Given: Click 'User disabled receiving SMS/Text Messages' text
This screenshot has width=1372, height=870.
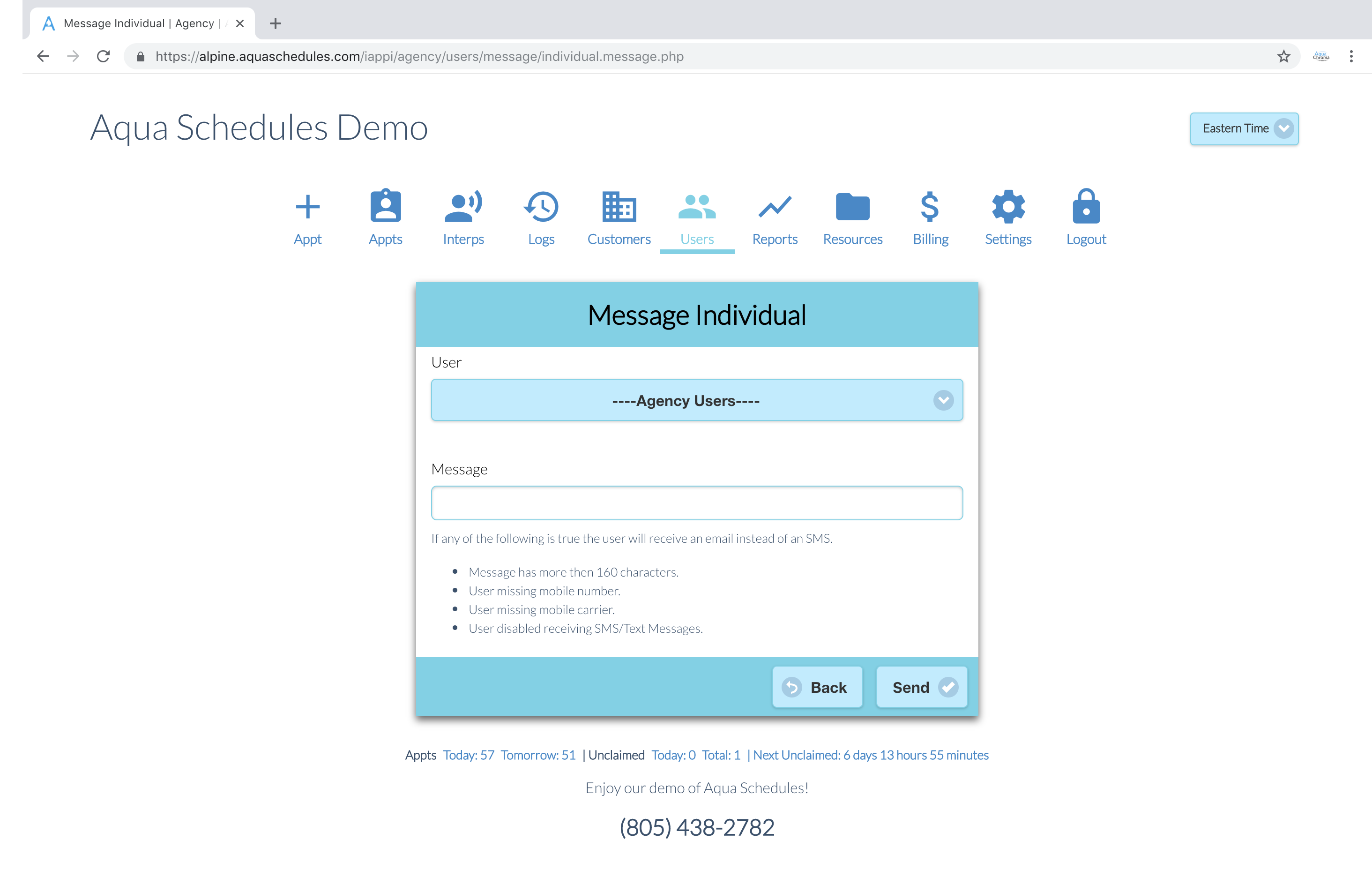Looking at the screenshot, I should 586,628.
